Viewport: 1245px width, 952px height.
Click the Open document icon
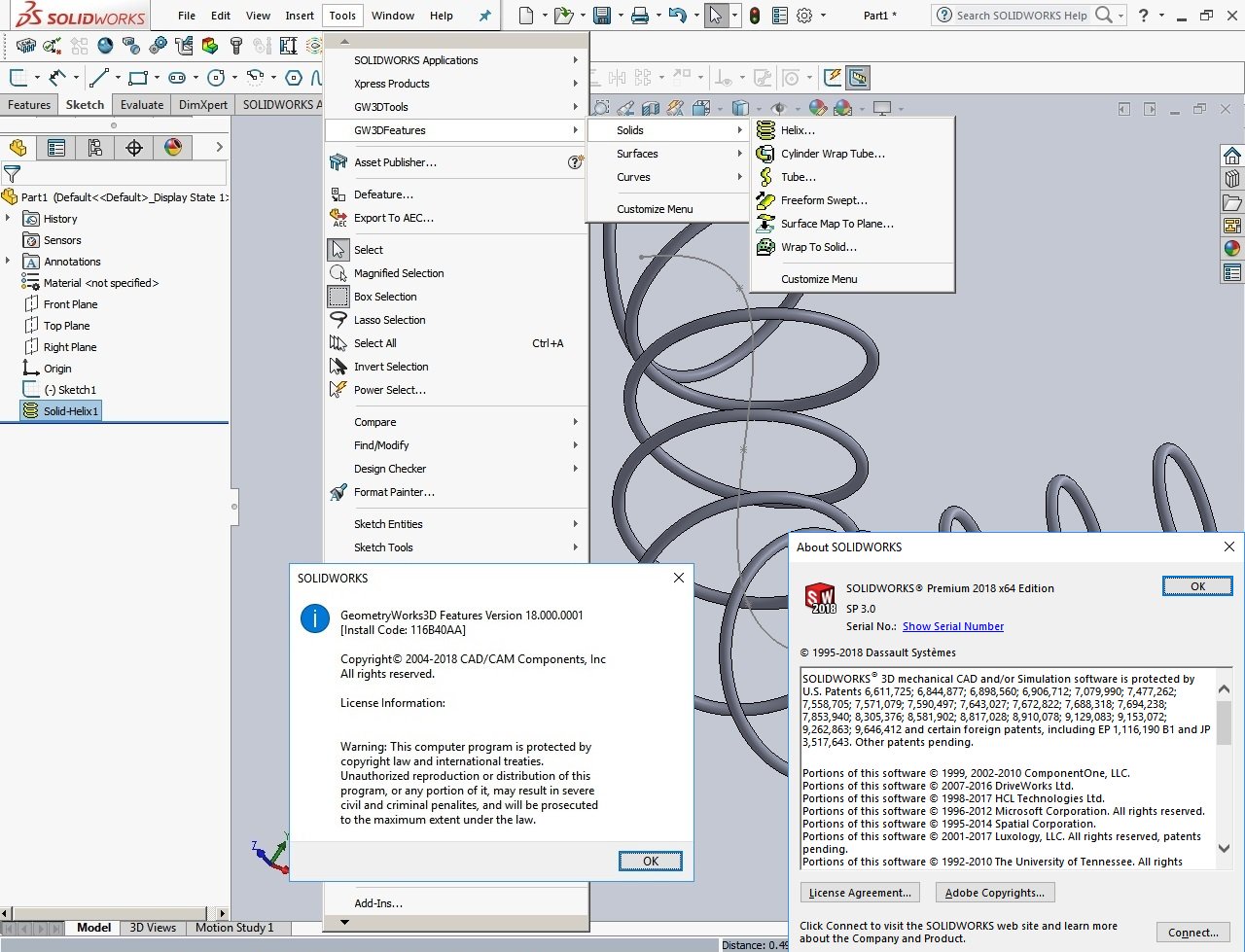[563, 16]
